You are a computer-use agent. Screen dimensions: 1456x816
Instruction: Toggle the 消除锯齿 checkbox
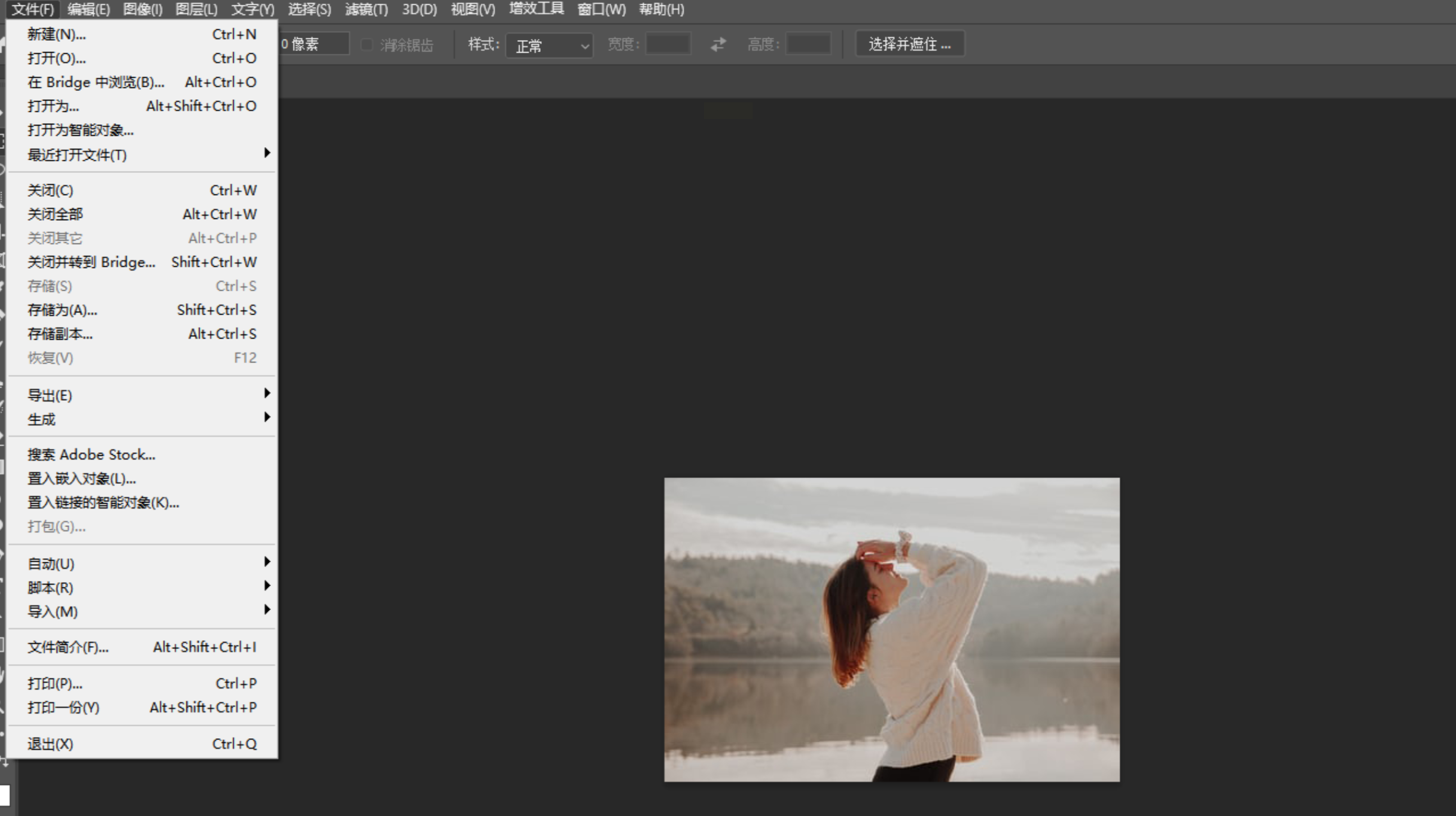click(x=367, y=45)
